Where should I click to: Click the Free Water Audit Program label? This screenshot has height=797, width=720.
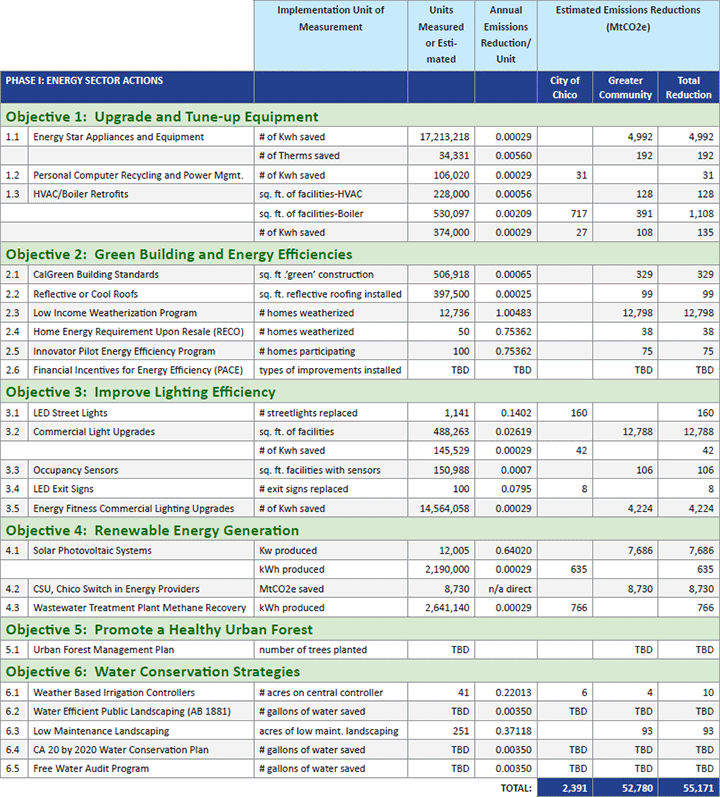click(x=91, y=768)
